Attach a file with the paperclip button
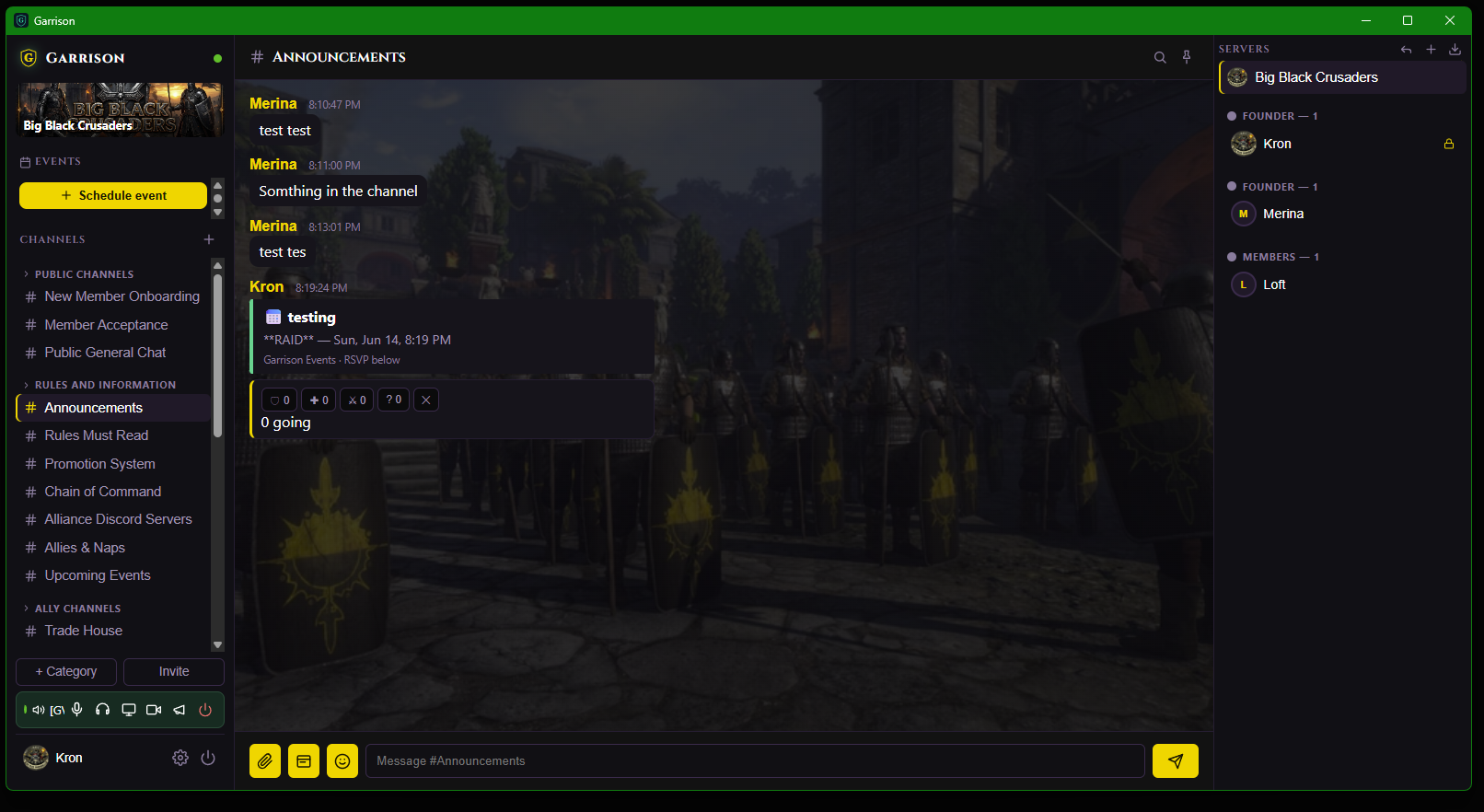The image size is (1484, 812). click(x=265, y=761)
